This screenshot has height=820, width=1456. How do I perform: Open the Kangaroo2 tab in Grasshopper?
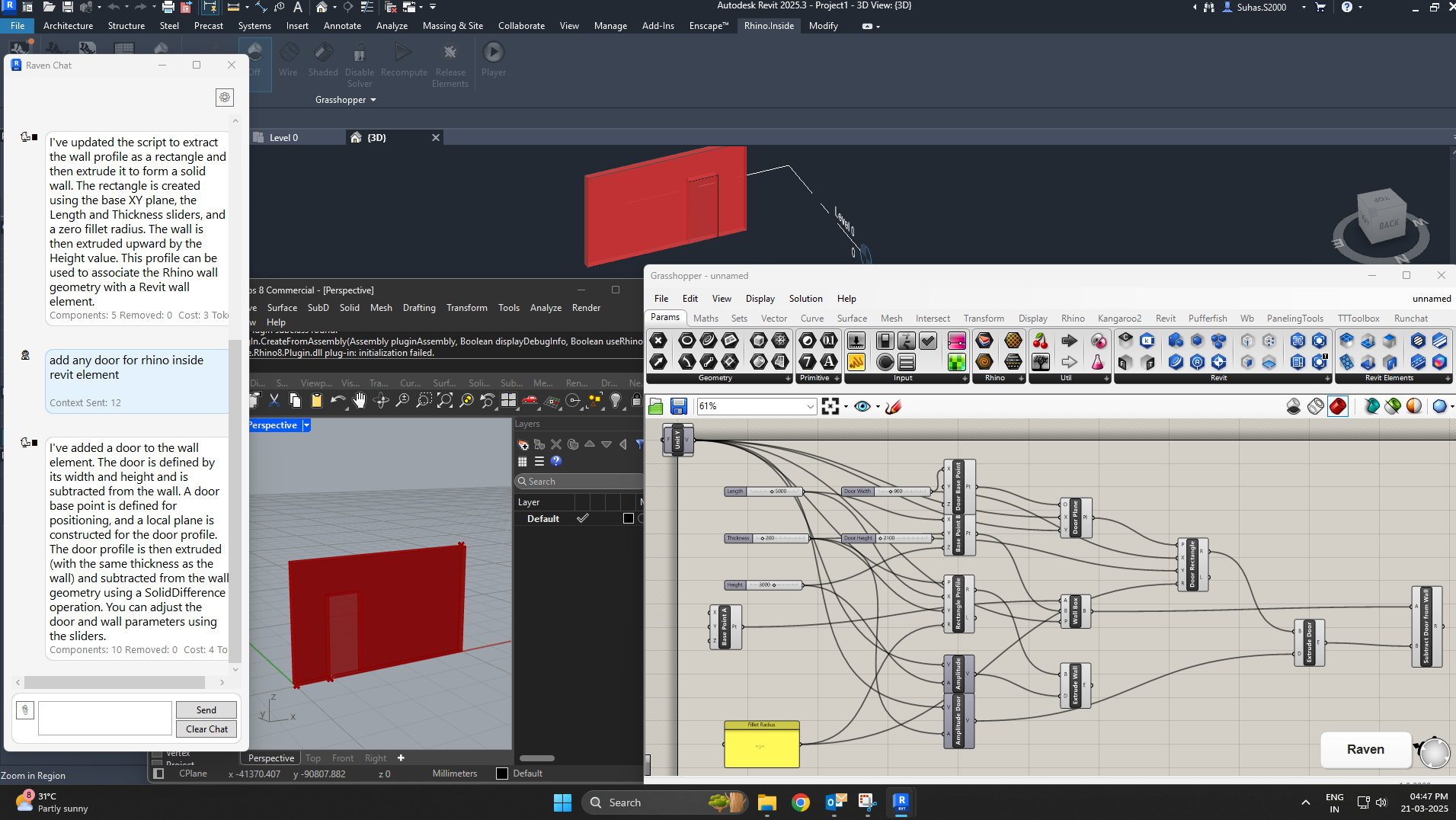1118,318
